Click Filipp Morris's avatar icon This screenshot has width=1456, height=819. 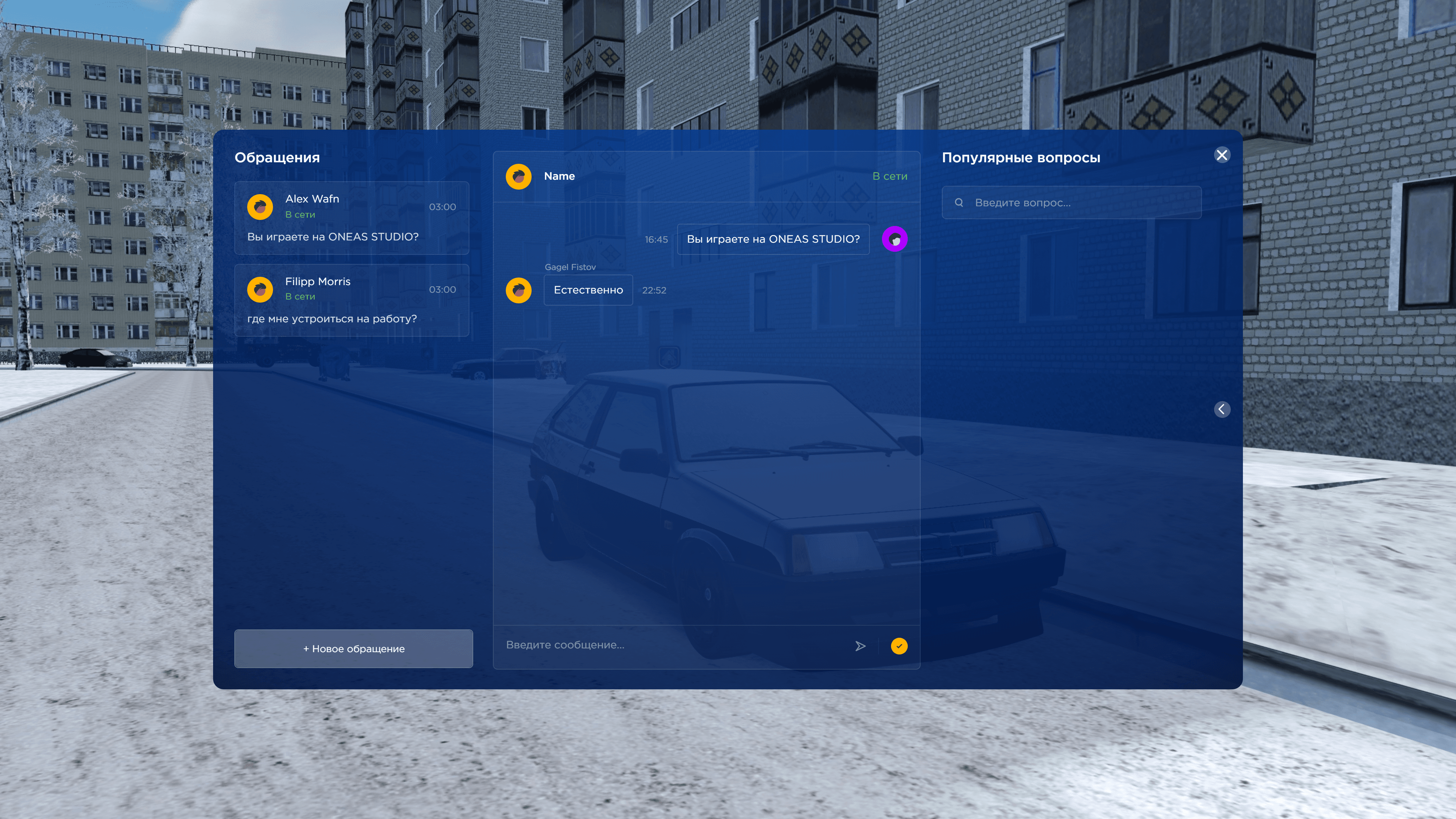click(x=260, y=289)
